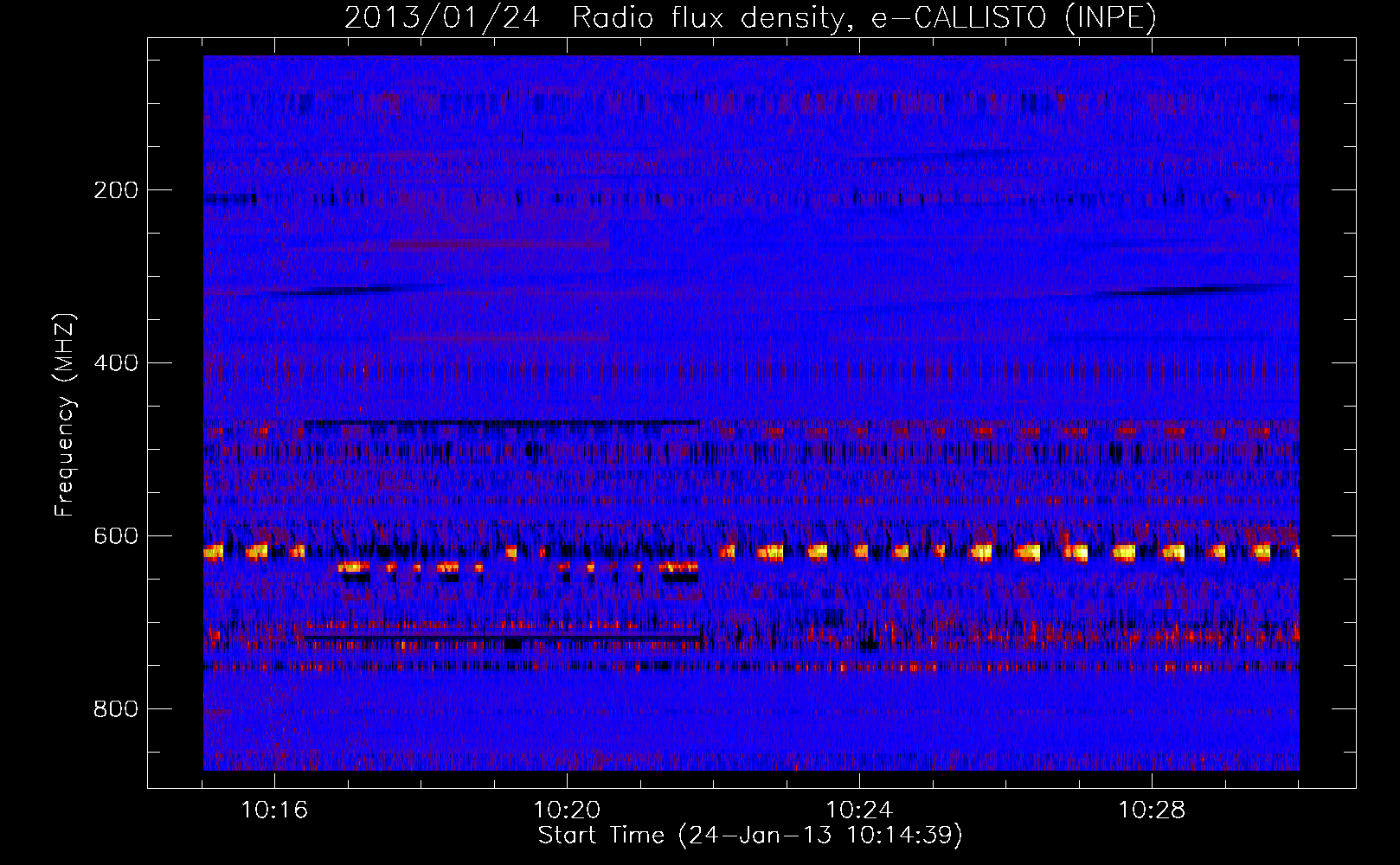Image resolution: width=1400 pixels, height=865 pixels.
Task: Click the 'Frequency (MHZ)' axis label
Action: click(66, 415)
